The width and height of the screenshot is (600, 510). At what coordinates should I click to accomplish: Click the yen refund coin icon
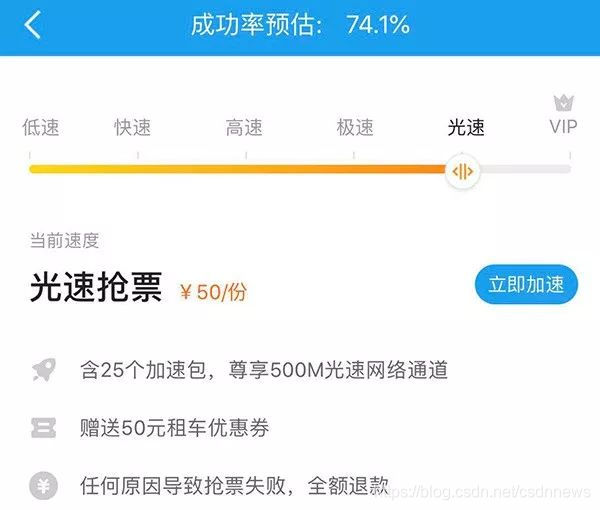point(43,486)
